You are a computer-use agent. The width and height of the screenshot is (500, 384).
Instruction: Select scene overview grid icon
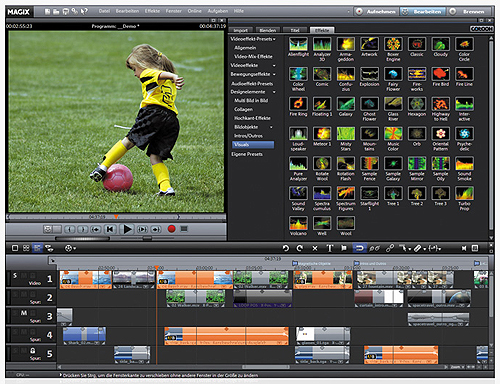[26, 248]
